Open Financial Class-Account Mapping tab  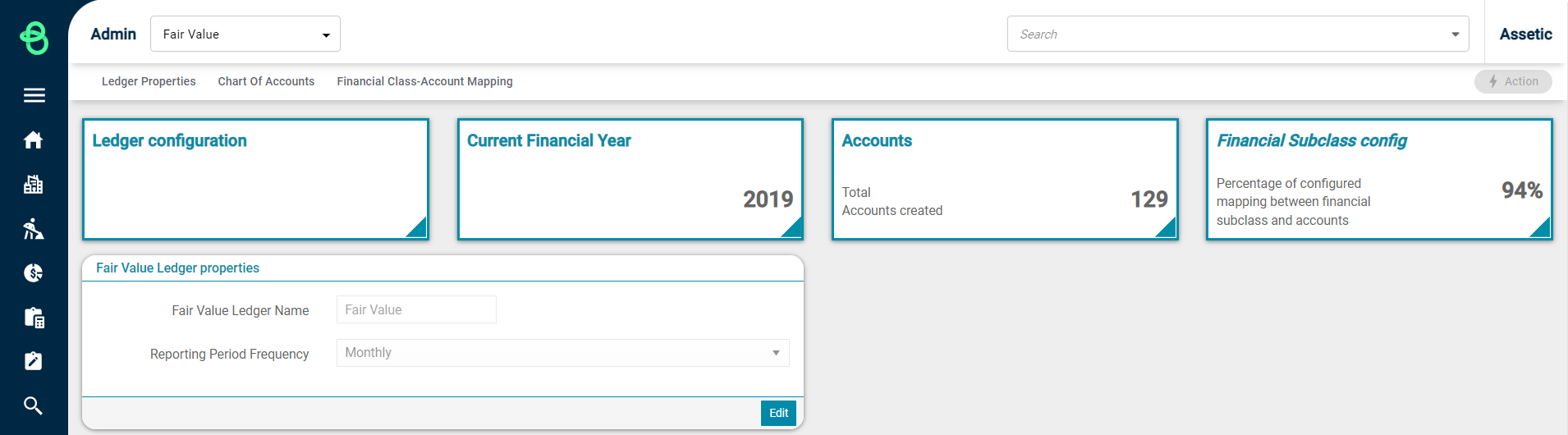pyautogui.click(x=424, y=81)
